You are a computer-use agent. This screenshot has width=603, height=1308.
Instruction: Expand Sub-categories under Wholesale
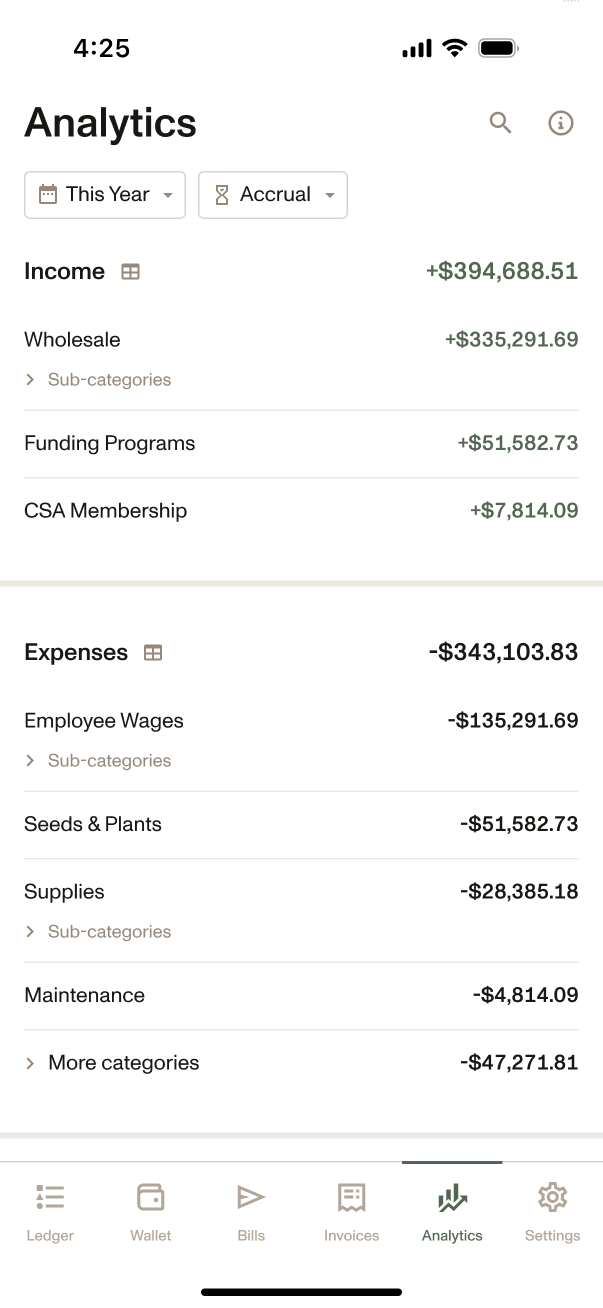98,380
